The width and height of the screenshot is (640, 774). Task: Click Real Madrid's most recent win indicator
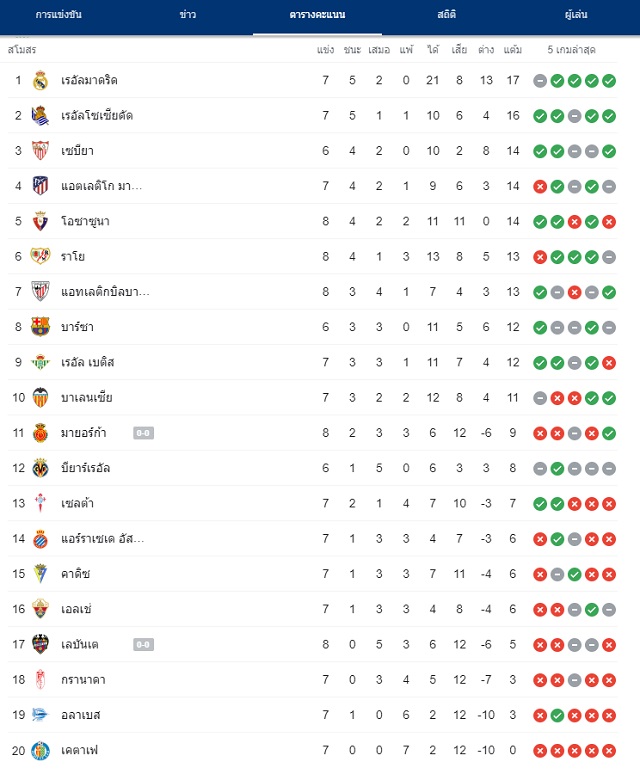609,81
